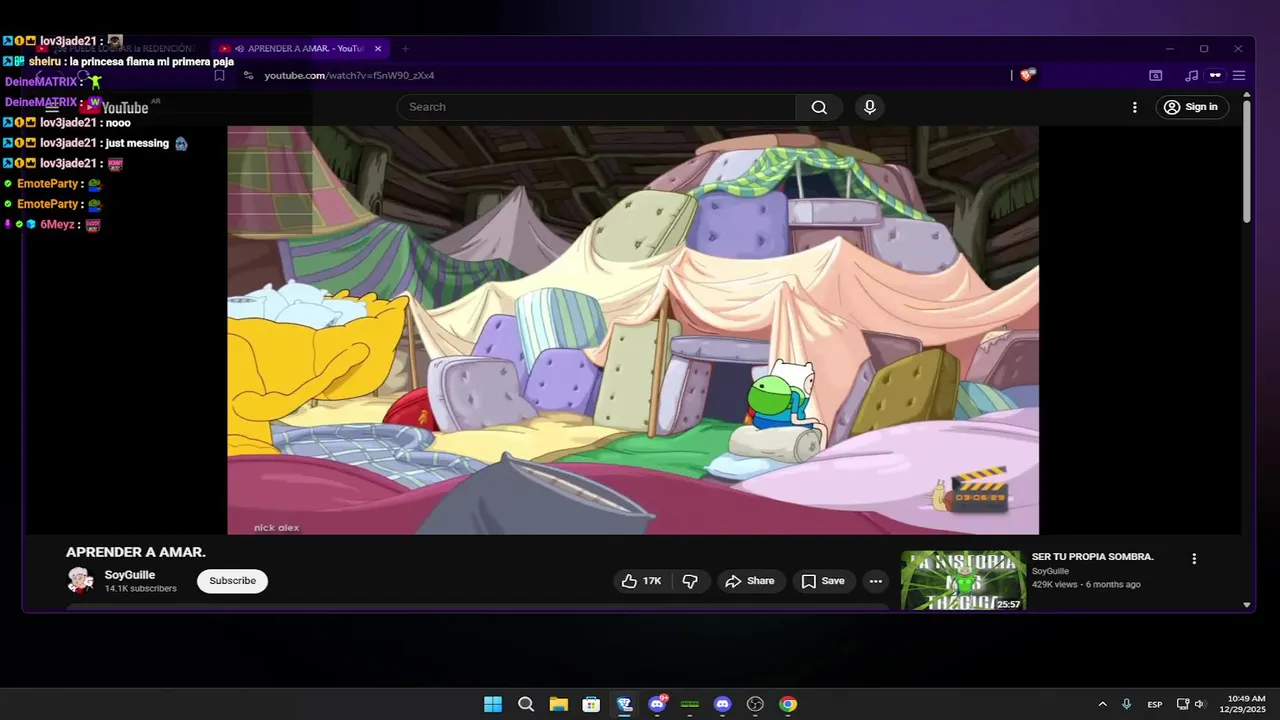Image resolution: width=1280 pixels, height=720 pixels.
Task: Go to the YouTube home logo
Action: coord(115,107)
